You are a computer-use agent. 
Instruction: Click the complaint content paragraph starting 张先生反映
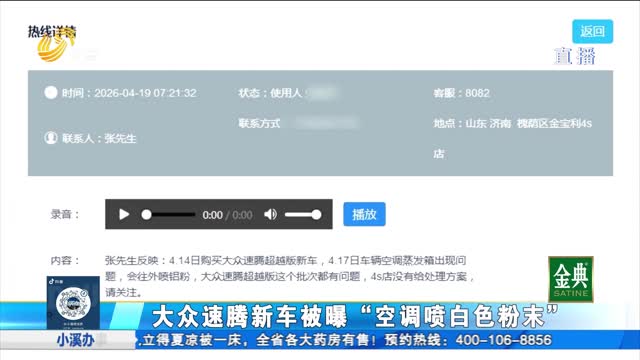pos(290,276)
